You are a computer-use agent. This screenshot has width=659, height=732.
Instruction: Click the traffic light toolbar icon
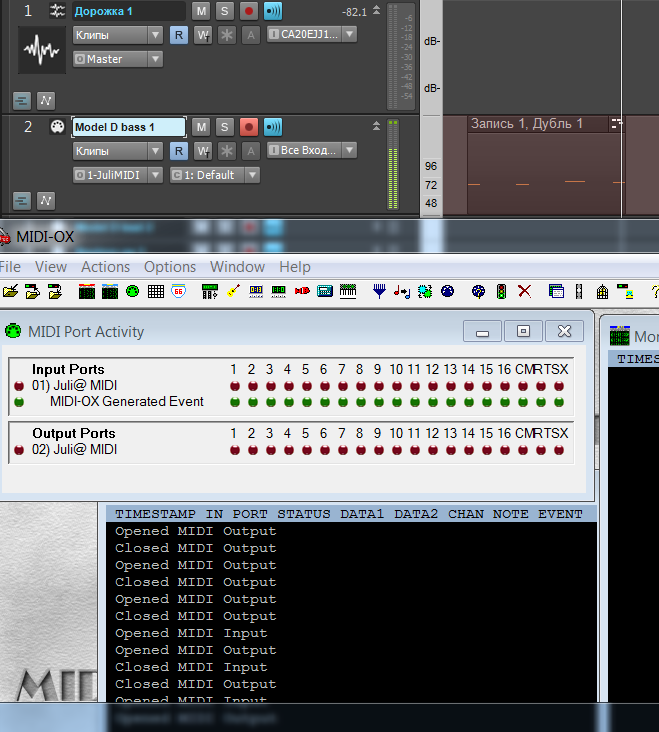click(501, 291)
